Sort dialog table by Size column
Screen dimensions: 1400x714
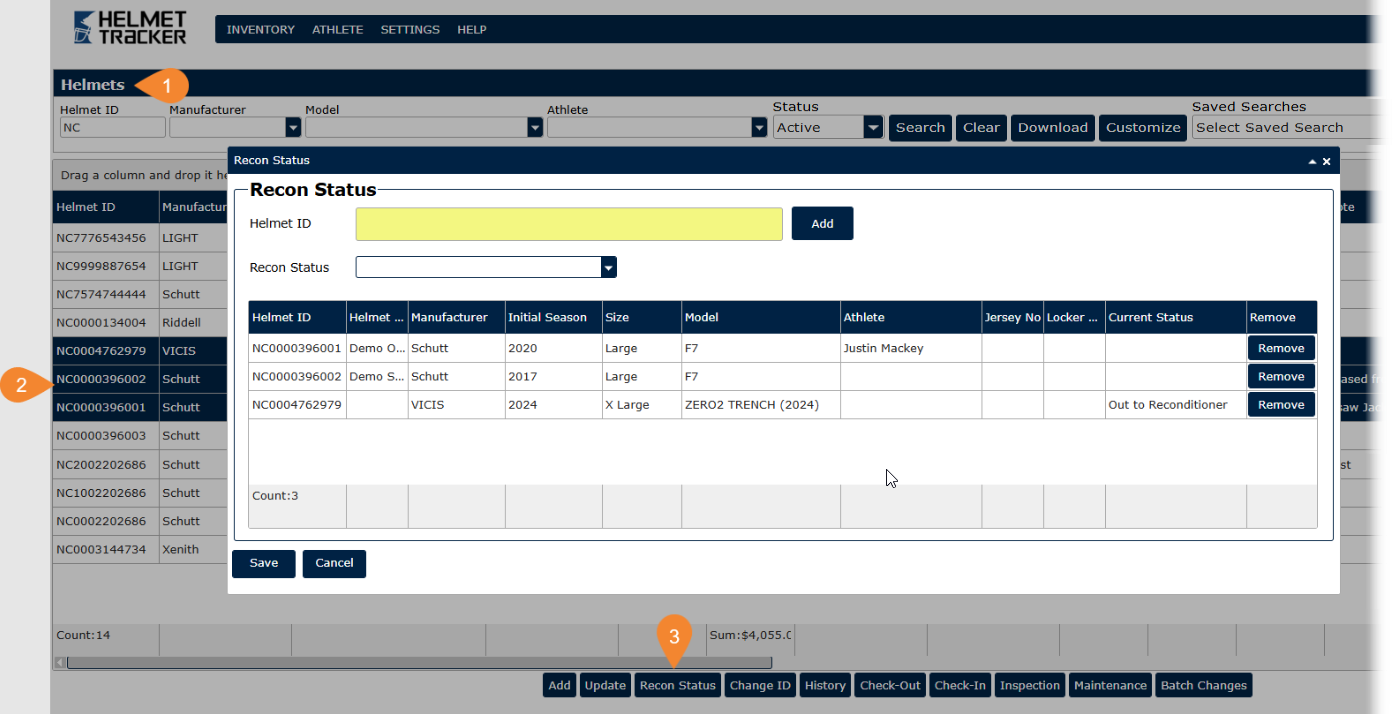tap(641, 317)
